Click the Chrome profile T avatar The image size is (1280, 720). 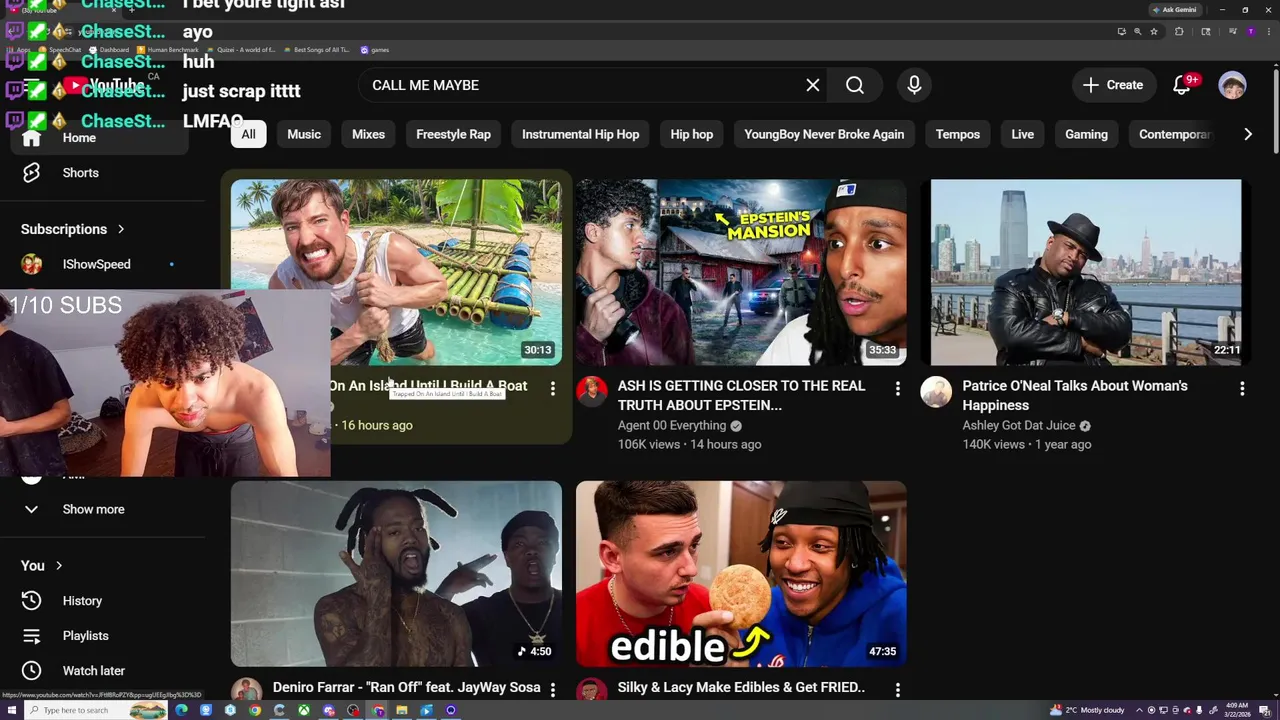pyautogui.click(x=1250, y=31)
